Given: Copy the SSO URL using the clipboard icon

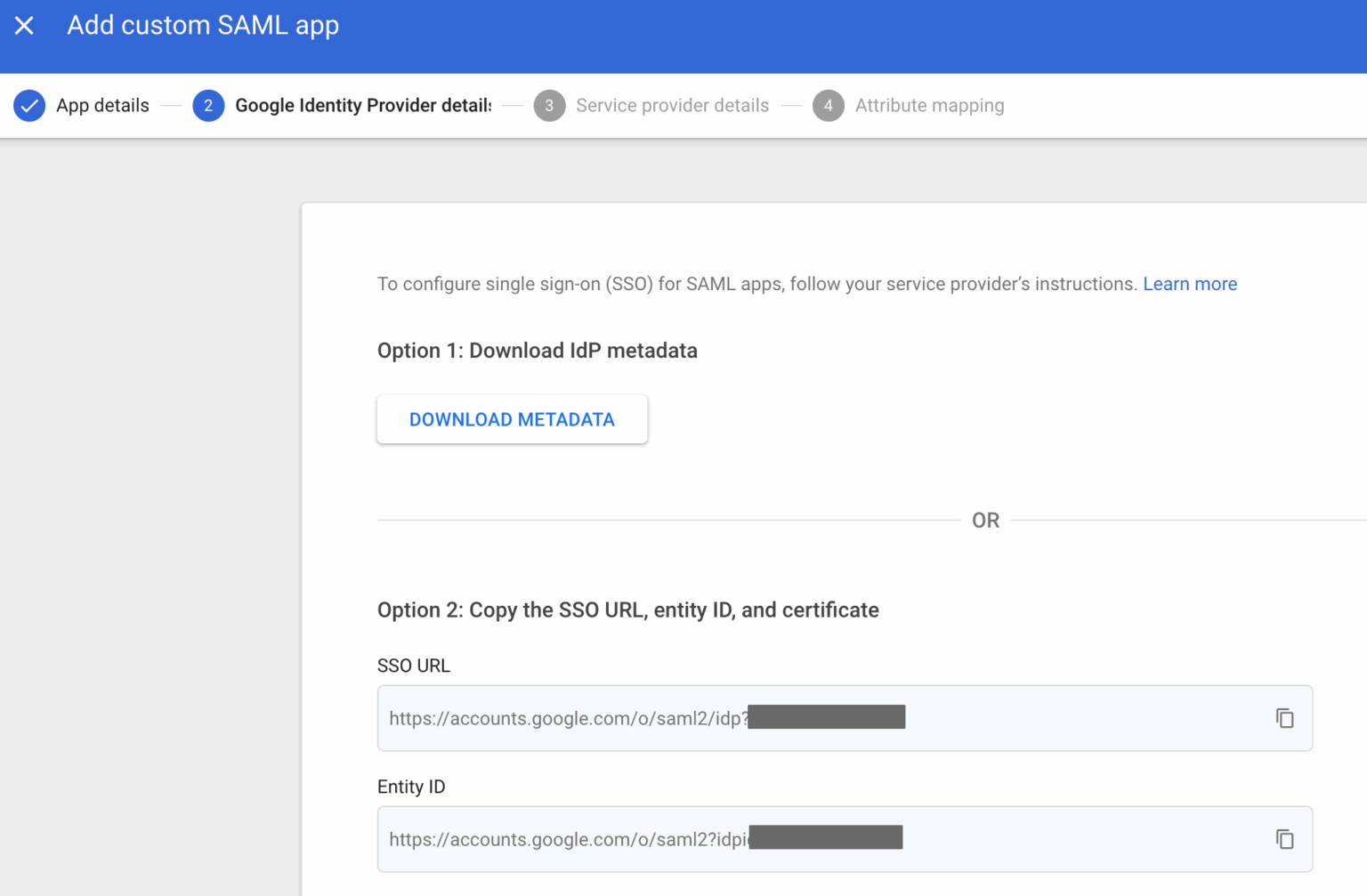Looking at the screenshot, I should (x=1285, y=718).
